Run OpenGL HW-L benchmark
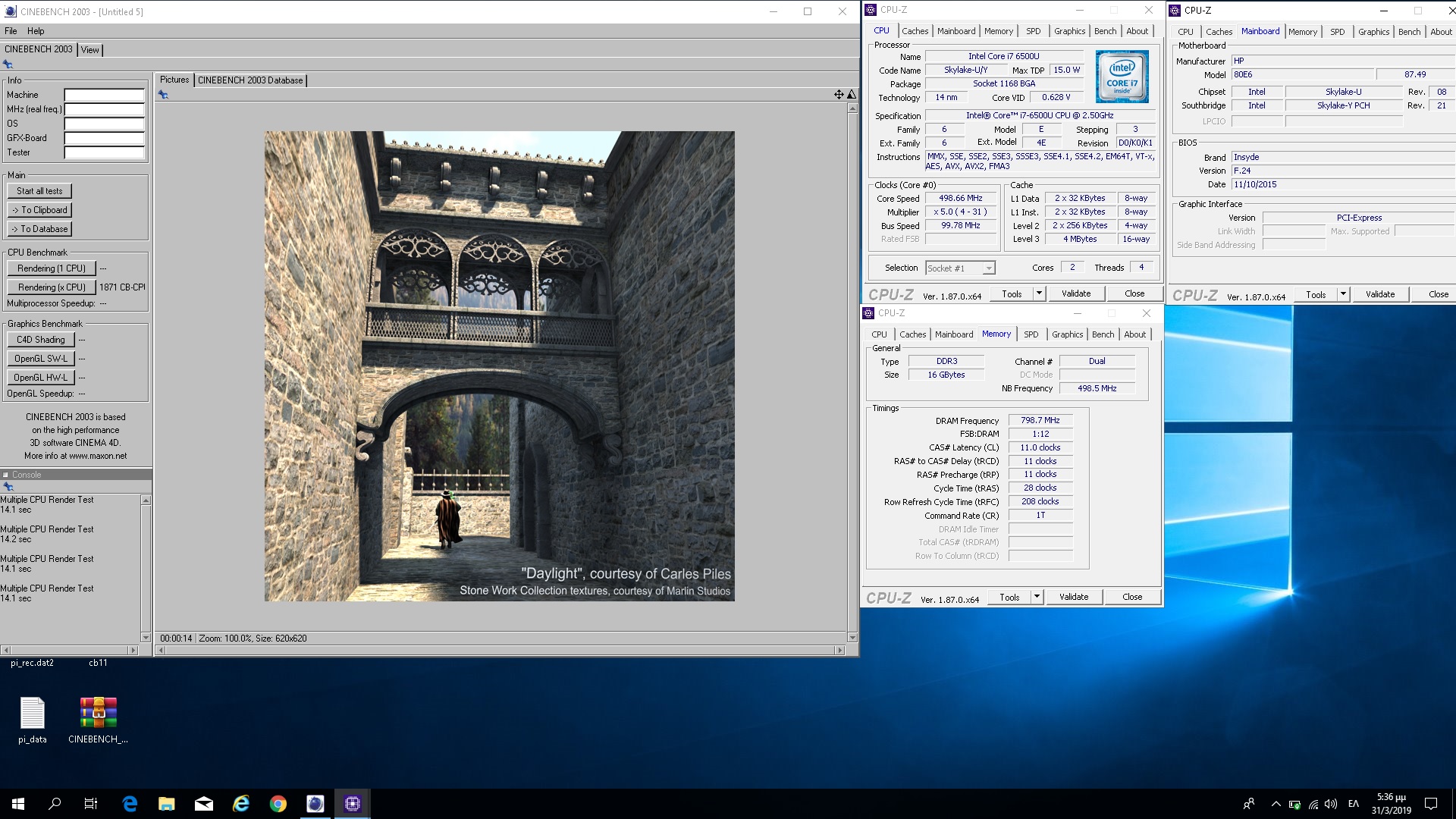The width and height of the screenshot is (1456, 819). [x=41, y=378]
